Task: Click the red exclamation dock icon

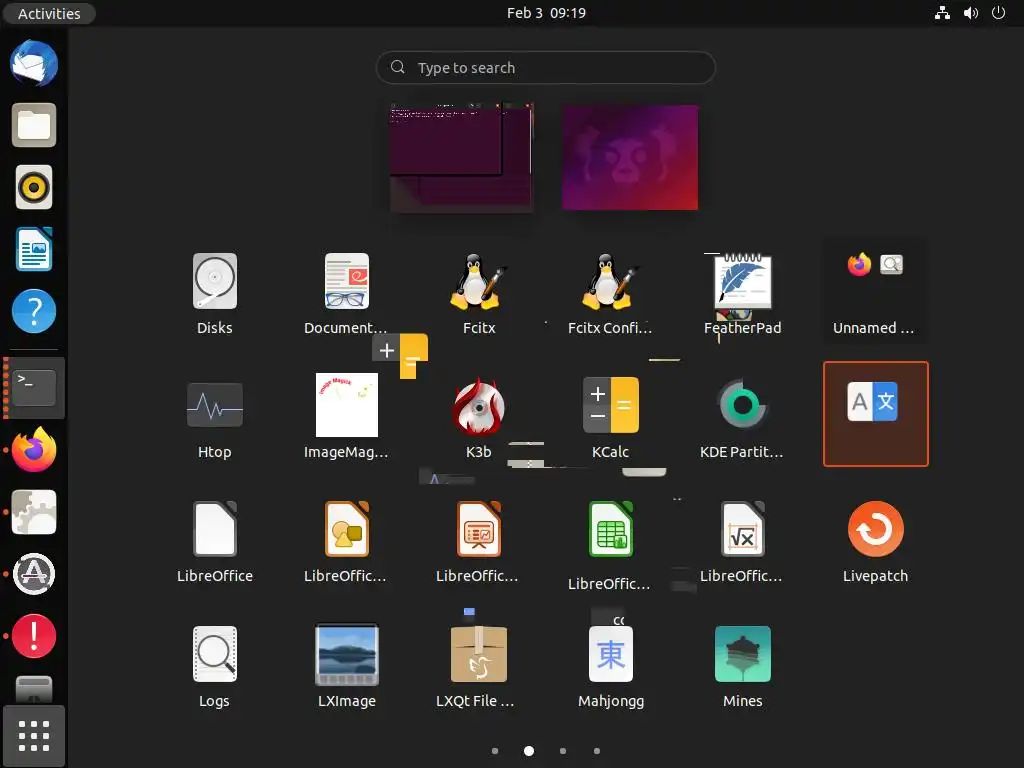Action: (34, 636)
